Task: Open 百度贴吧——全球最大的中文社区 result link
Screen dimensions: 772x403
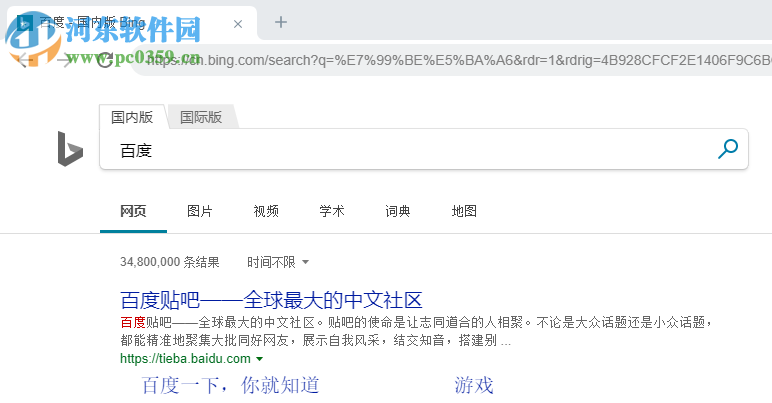Action: pyautogui.click(x=271, y=300)
